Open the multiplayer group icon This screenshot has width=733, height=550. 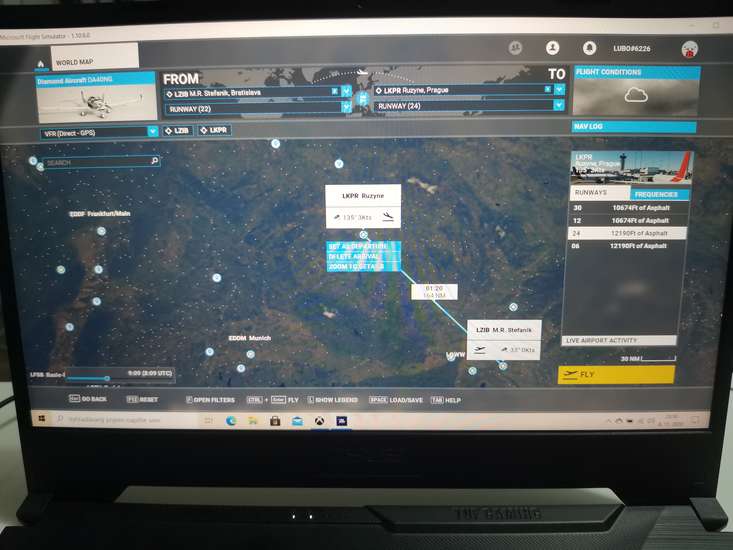tap(515, 48)
